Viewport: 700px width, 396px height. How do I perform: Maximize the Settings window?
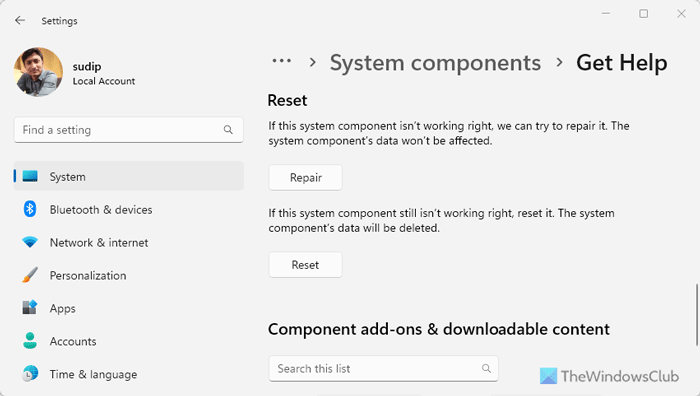pyautogui.click(x=643, y=14)
